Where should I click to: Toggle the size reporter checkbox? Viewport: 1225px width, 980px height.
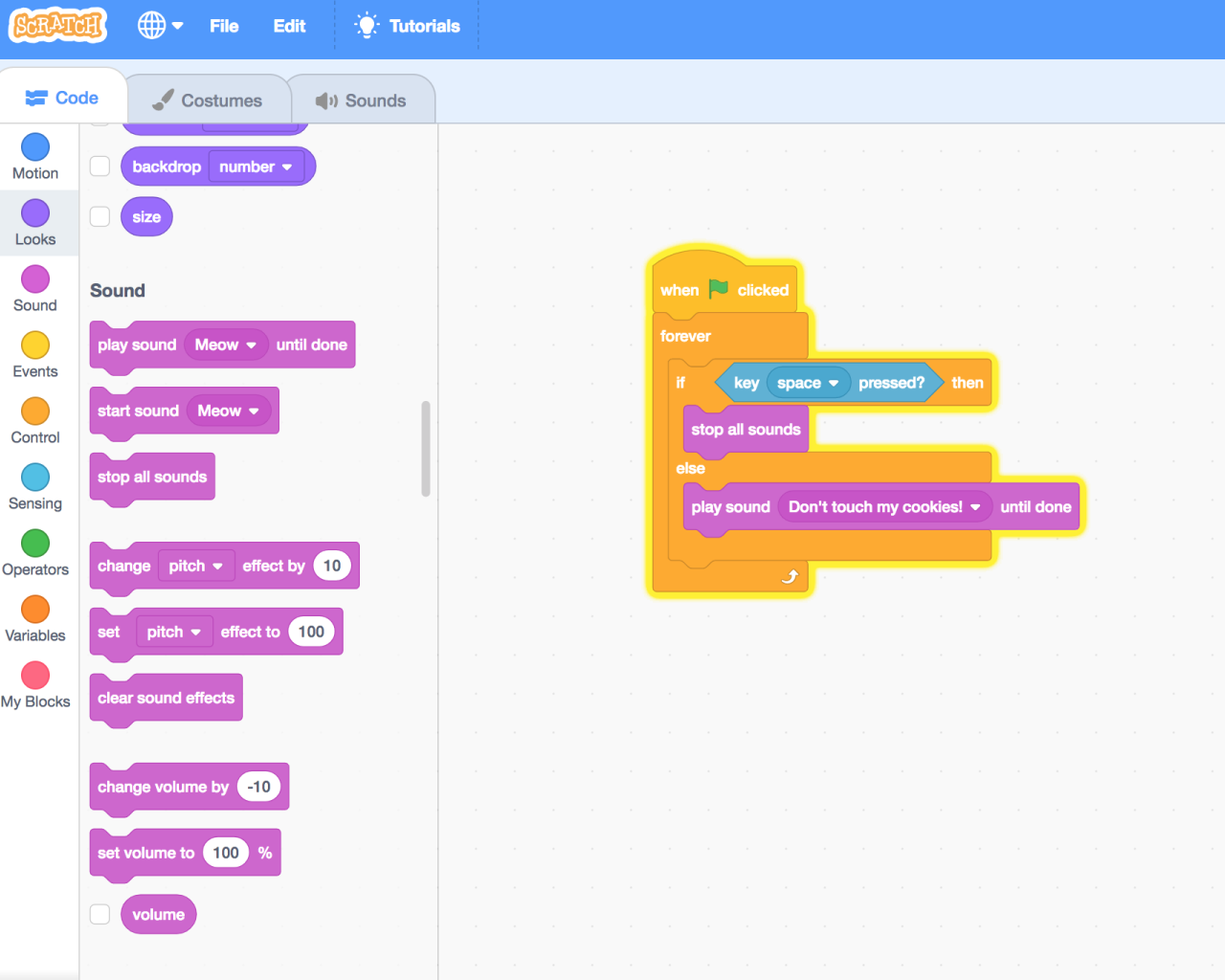[100, 216]
